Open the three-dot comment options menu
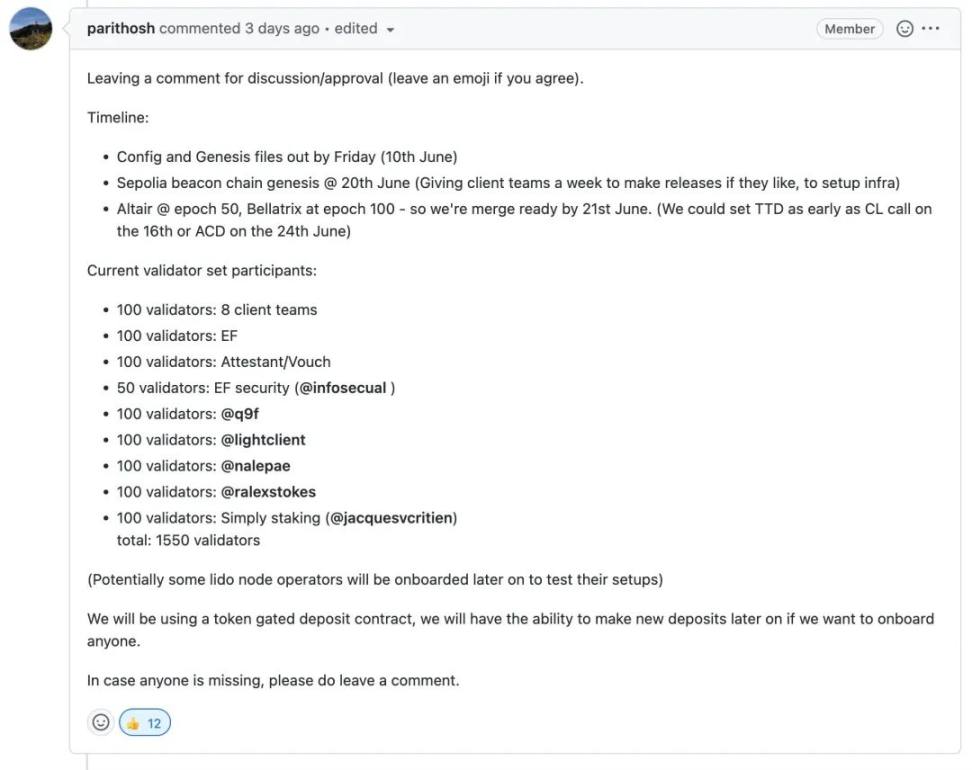This screenshot has width=972, height=770. point(931,29)
